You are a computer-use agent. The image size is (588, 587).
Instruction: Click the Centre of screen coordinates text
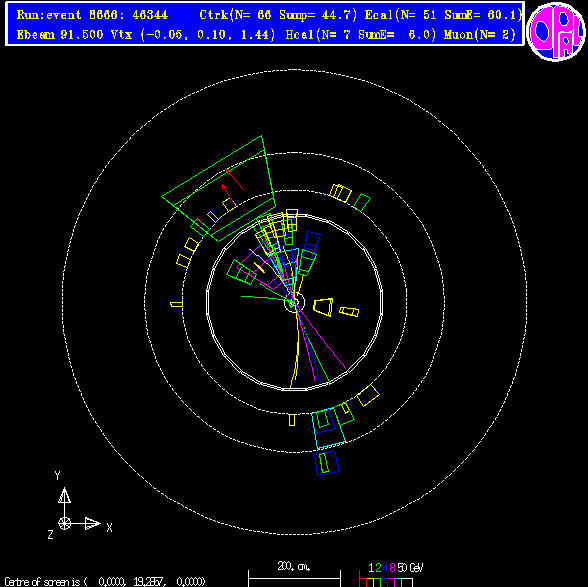click(105, 582)
